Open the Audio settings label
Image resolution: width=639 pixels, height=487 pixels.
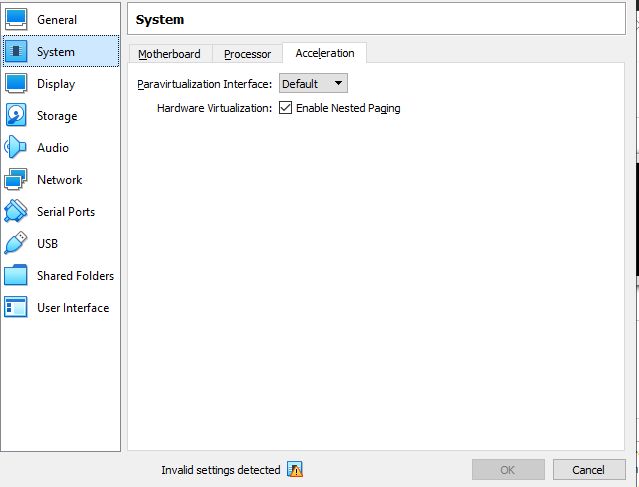[53, 148]
